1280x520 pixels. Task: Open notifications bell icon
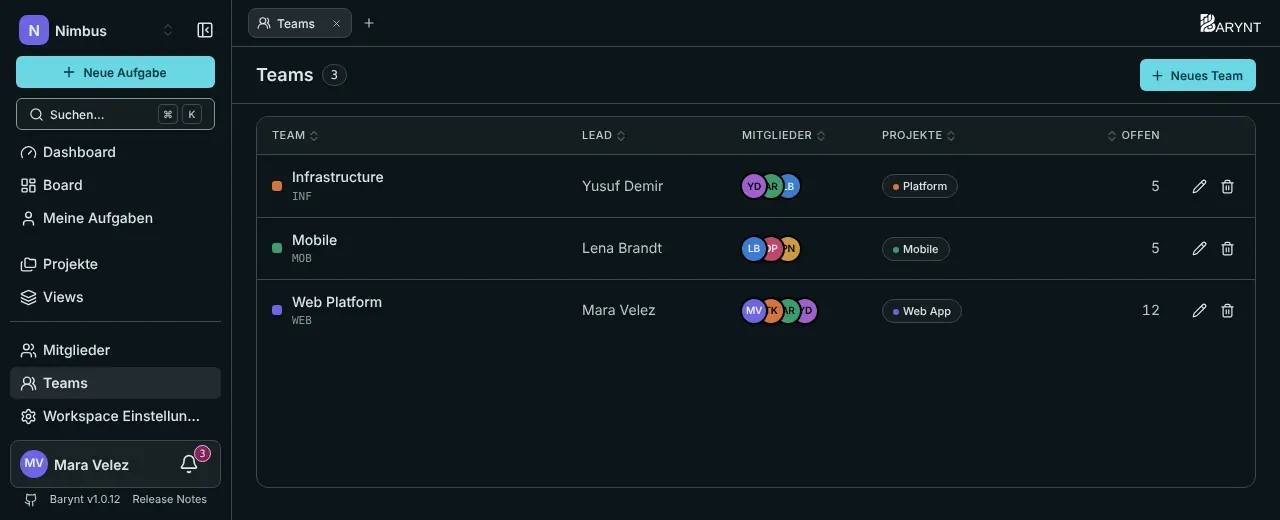(189, 464)
